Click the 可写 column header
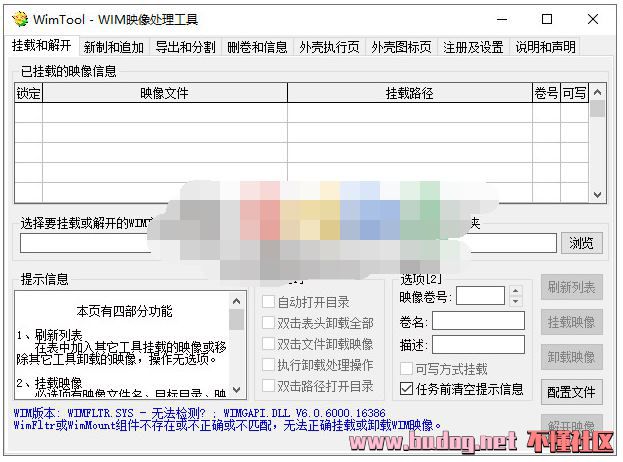623x462 pixels. (574, 93)
